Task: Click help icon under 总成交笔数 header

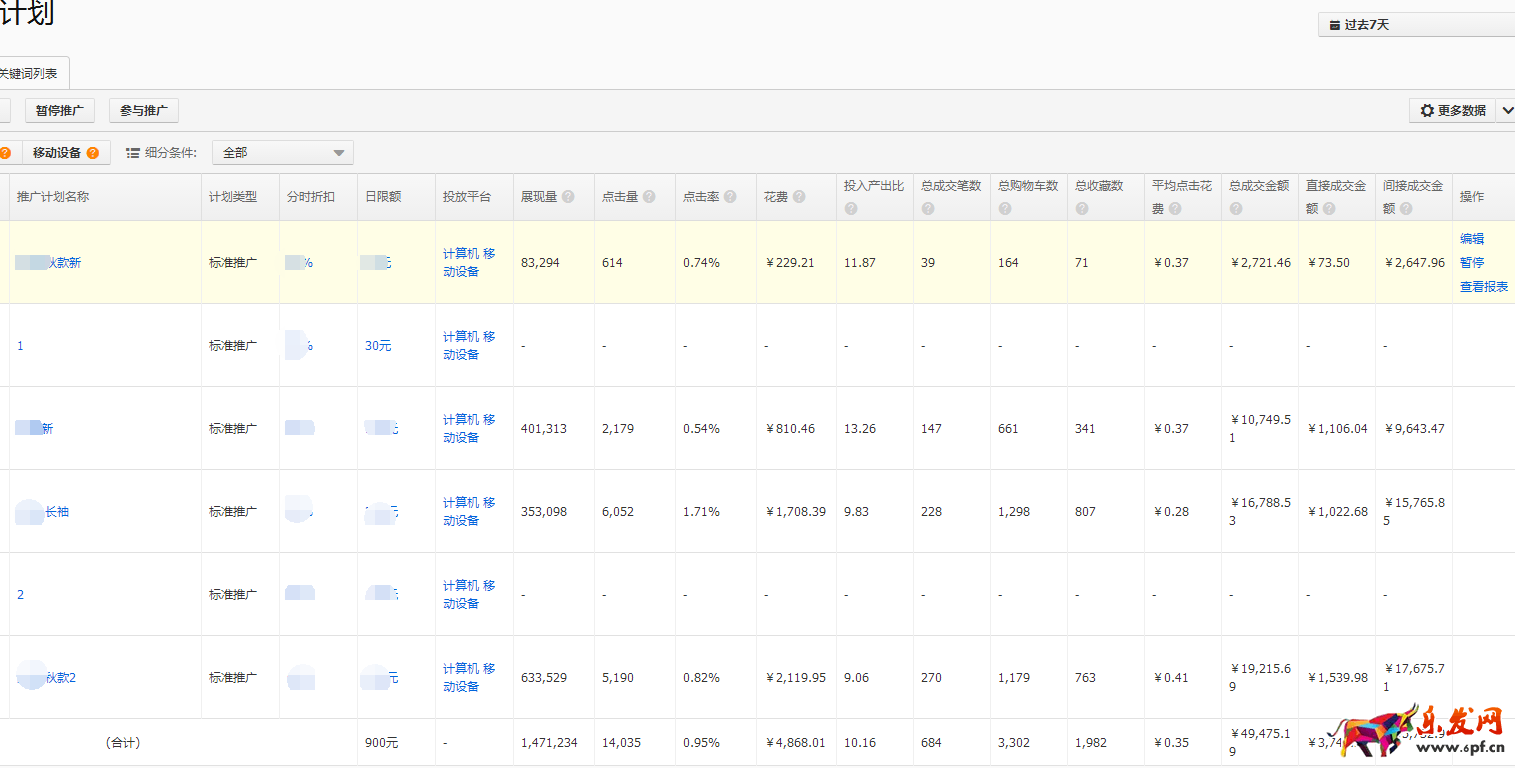Action: point(928,209)
